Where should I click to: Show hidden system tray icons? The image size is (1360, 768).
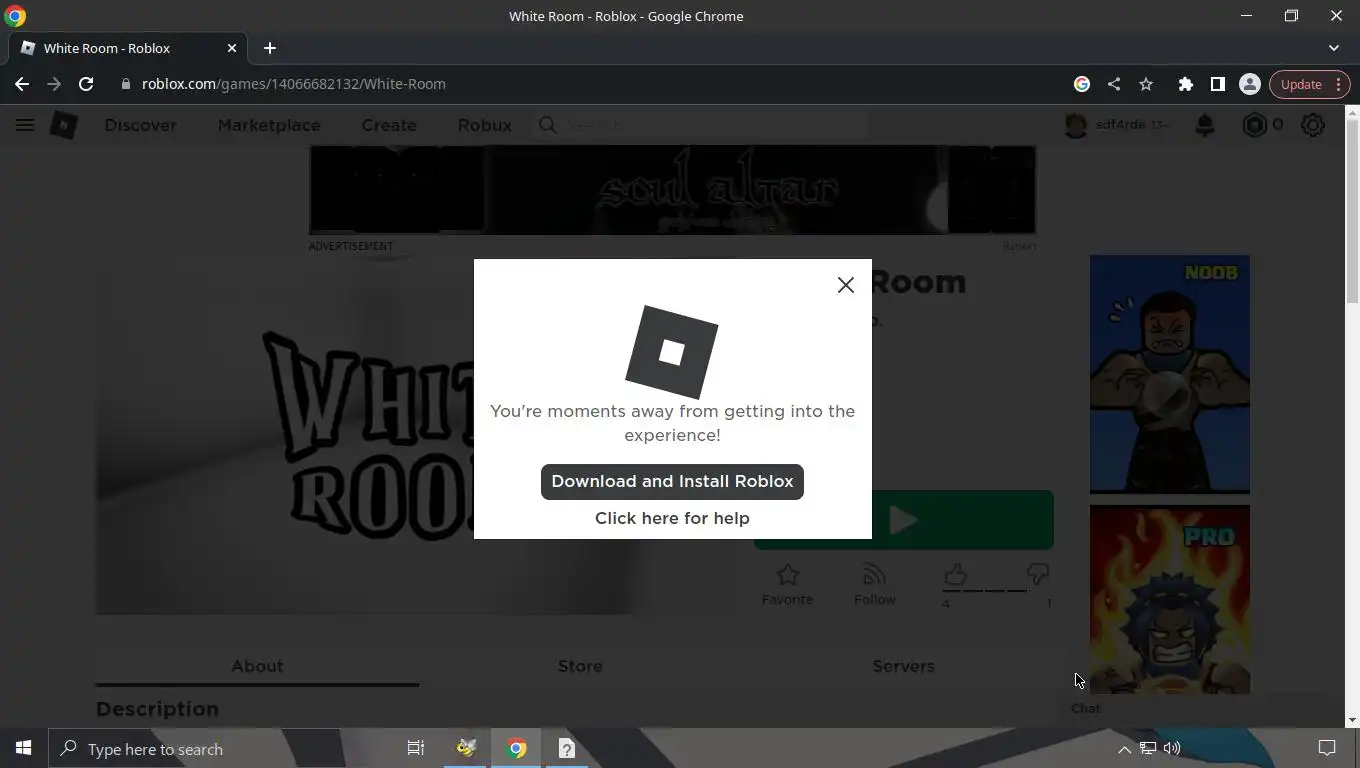click(x=1124, y=749)
